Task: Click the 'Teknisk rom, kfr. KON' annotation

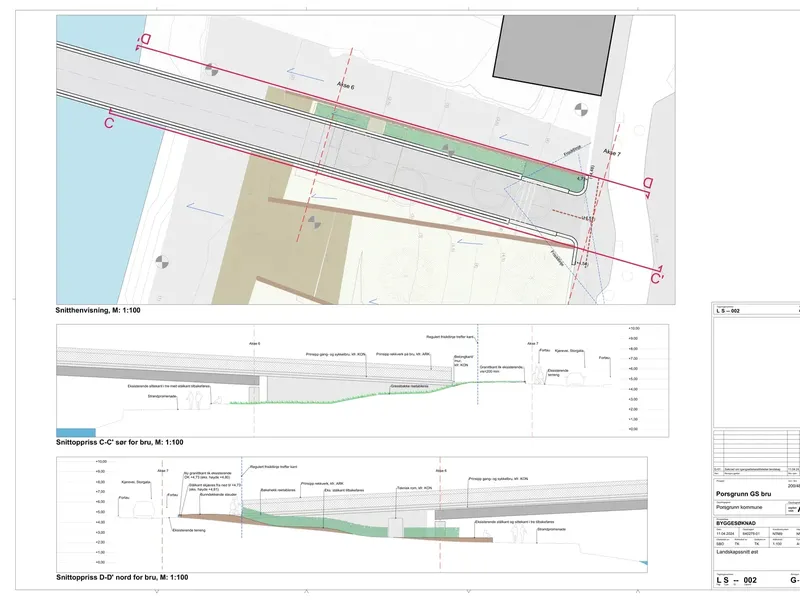Action: (414, 488)
